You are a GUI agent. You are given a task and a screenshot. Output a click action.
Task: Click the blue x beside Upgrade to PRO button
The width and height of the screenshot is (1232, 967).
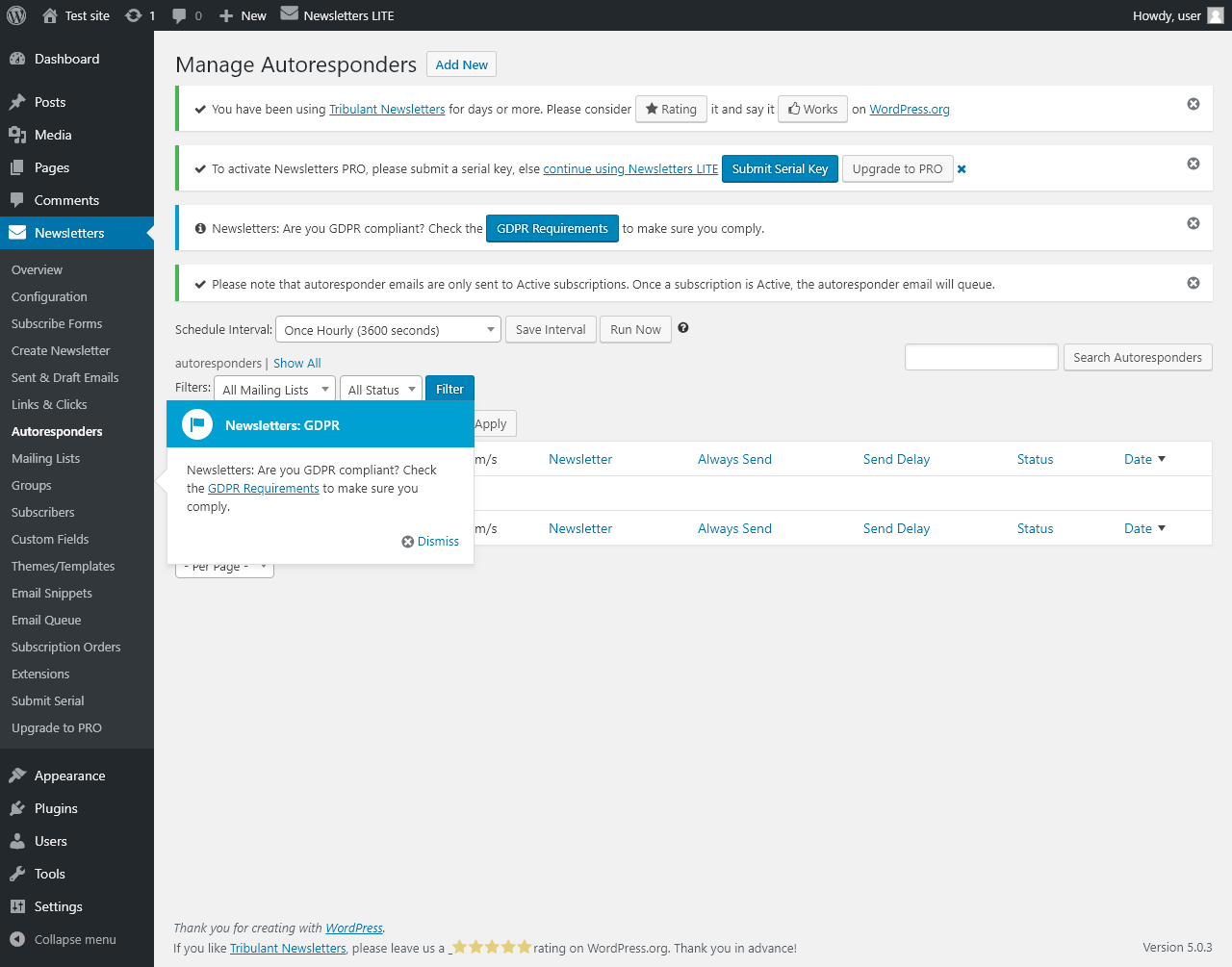tap(962, 169)
